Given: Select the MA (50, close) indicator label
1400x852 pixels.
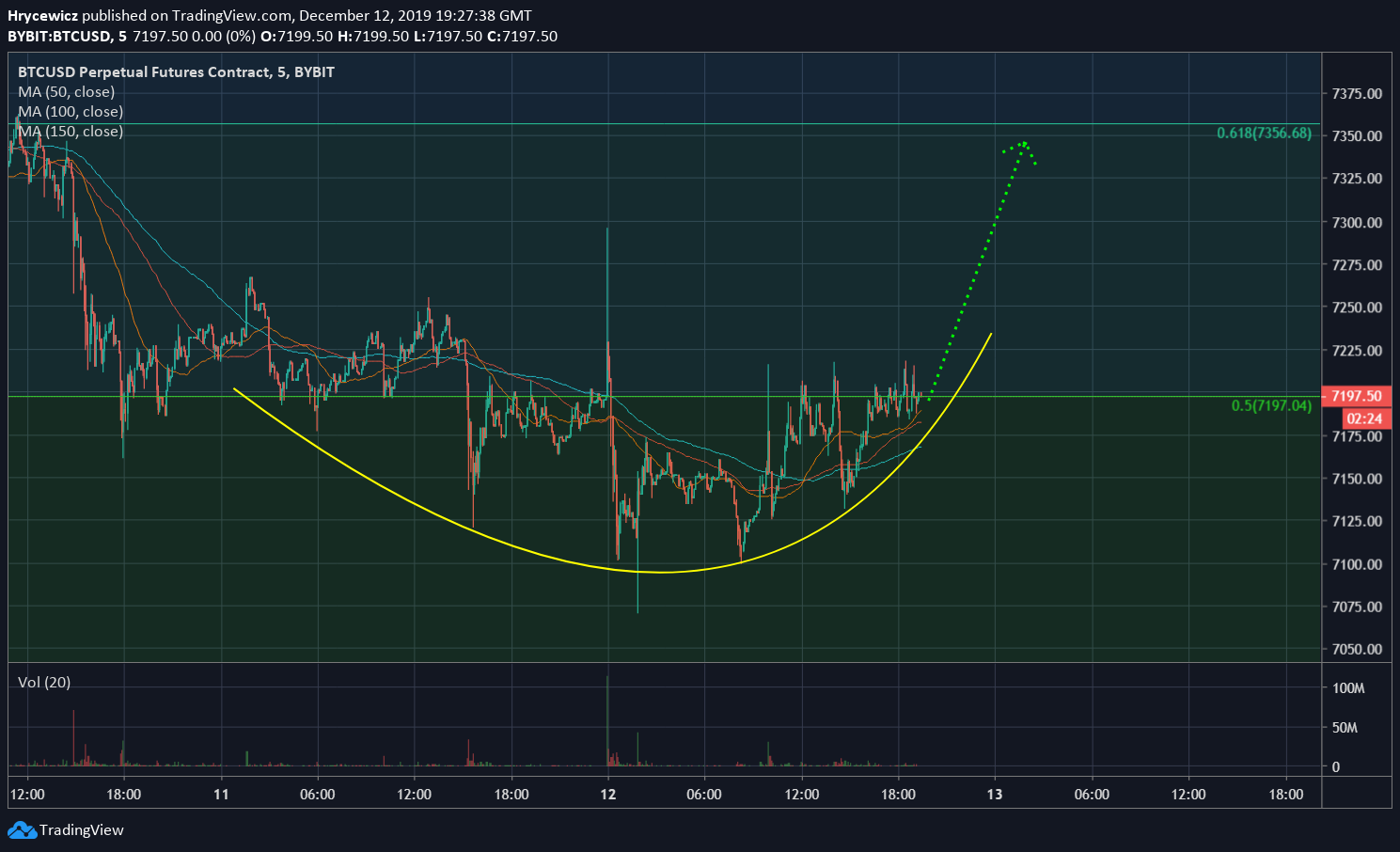Looking at the screenshot, I should [x=66, y=92].
